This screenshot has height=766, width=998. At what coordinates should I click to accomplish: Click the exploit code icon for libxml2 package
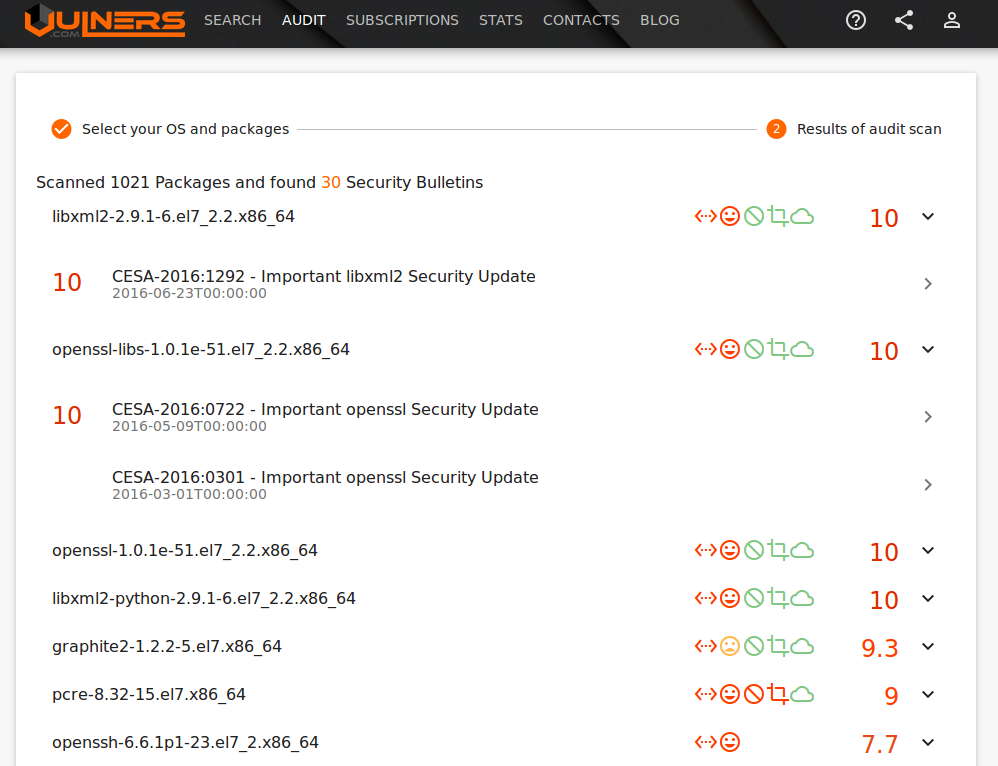(x=705, y=216)
